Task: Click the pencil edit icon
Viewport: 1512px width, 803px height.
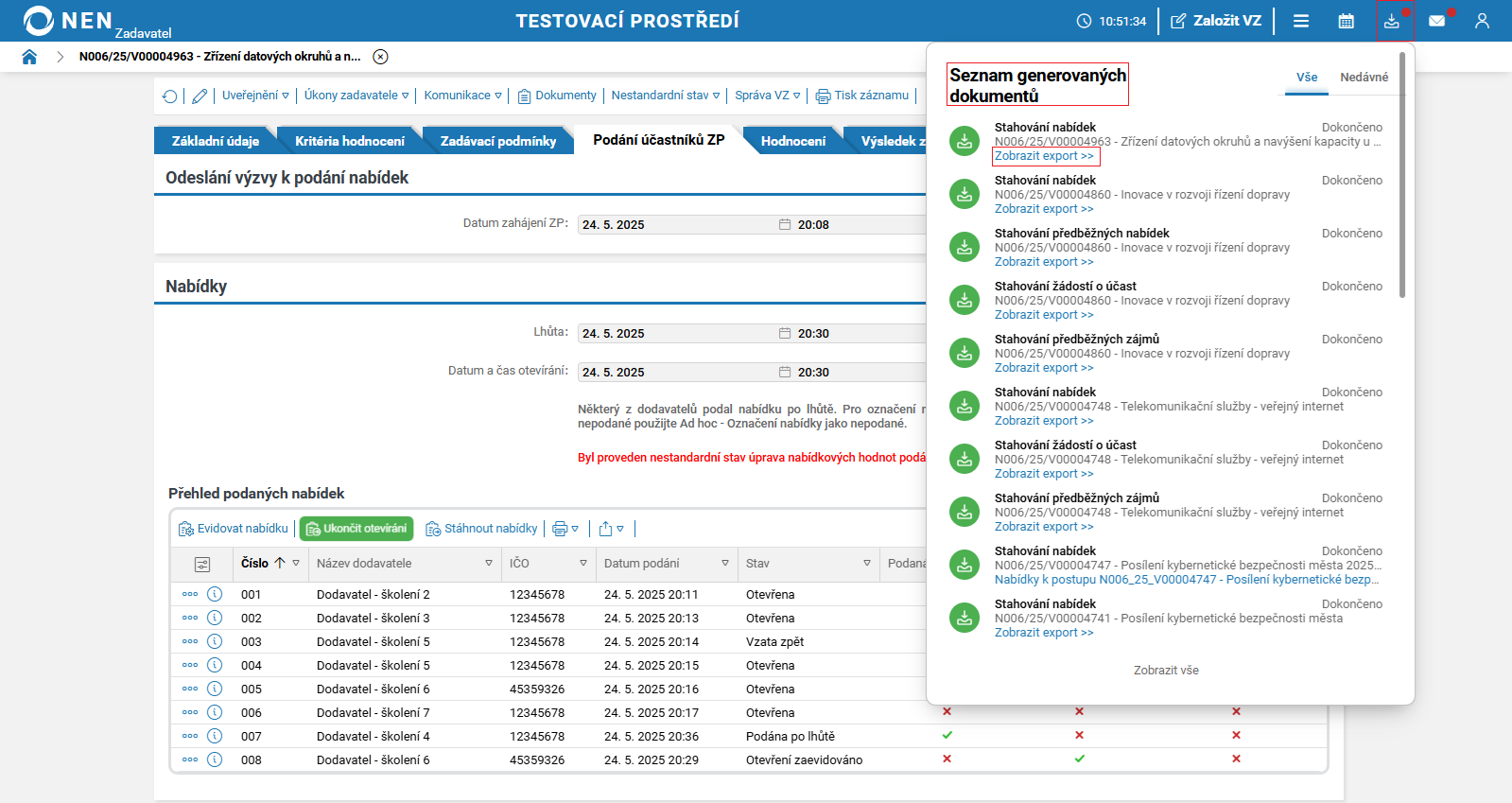Action: 200,96
